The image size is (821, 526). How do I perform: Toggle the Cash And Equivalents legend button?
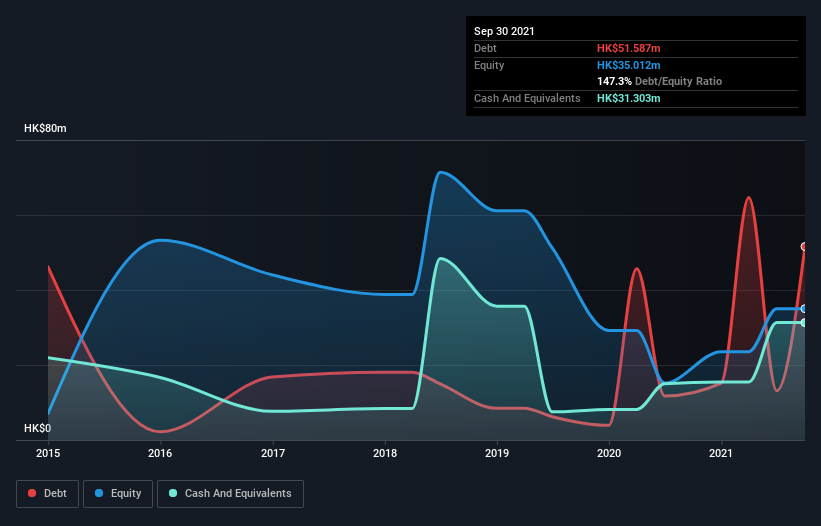[x=230, y=494]
